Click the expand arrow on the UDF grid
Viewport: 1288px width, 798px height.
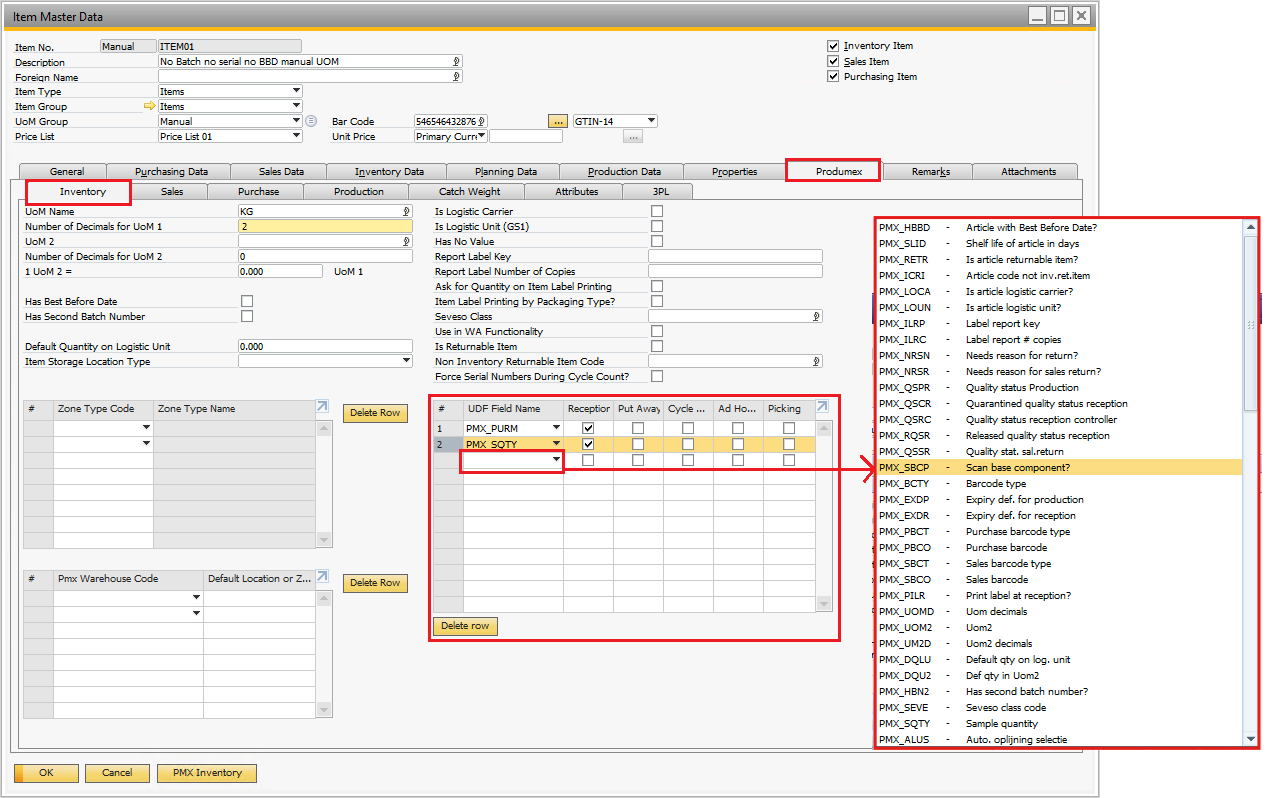click(822, 407)
